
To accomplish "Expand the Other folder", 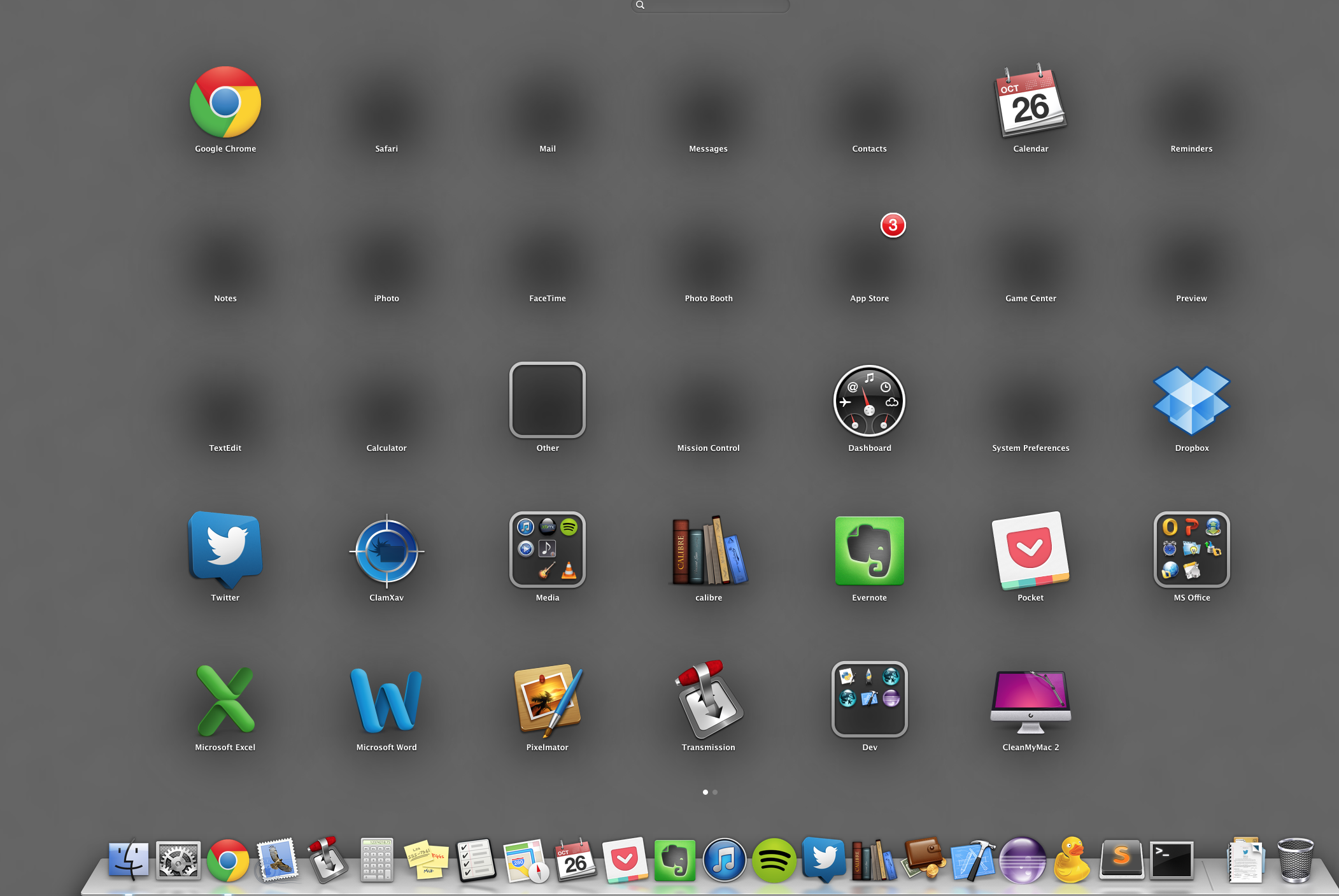I will pyautogui.click(x=548, y=400).
